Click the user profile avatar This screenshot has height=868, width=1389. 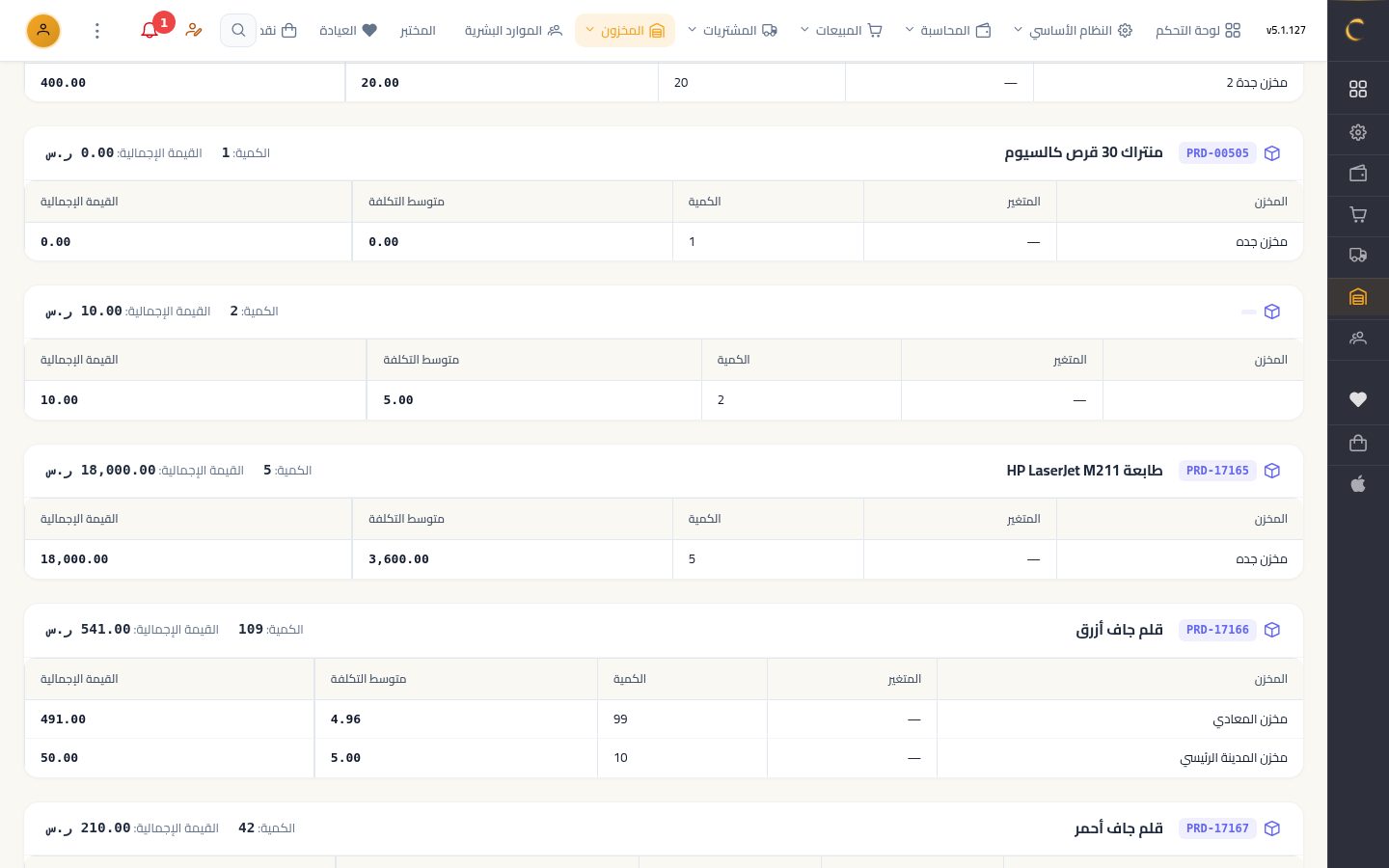tap(43, 31)
